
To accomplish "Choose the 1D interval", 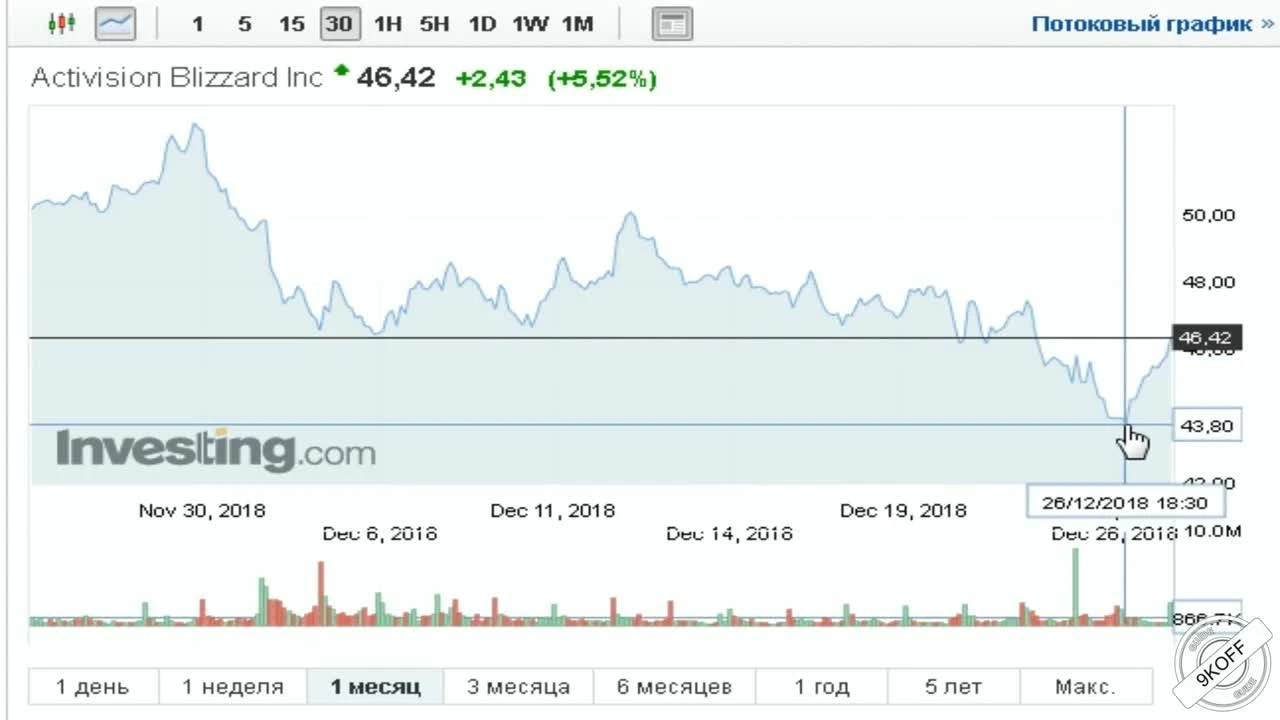I will (x=482, y=24).
